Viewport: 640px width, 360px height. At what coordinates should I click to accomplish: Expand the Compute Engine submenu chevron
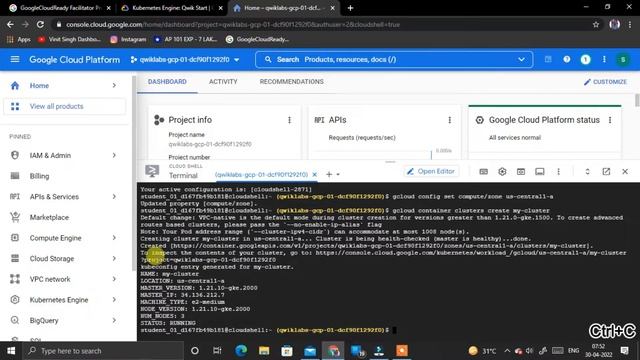(x=114, y=238)
